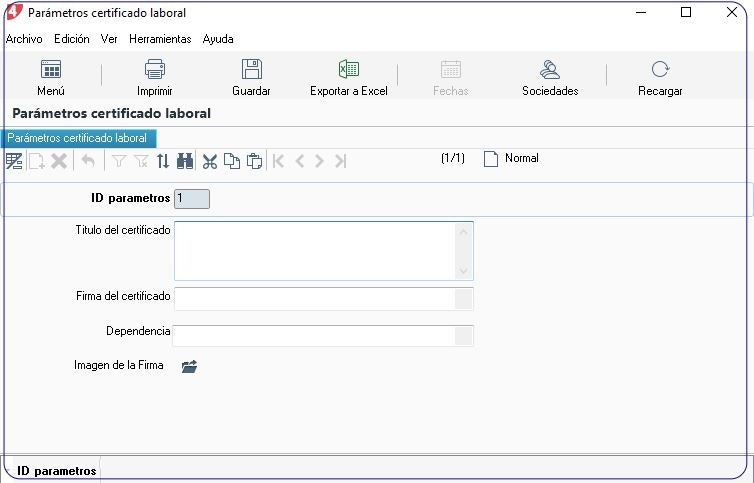
Task: Open the Firma del certificado dropdown button
Action: click(464, 299)
